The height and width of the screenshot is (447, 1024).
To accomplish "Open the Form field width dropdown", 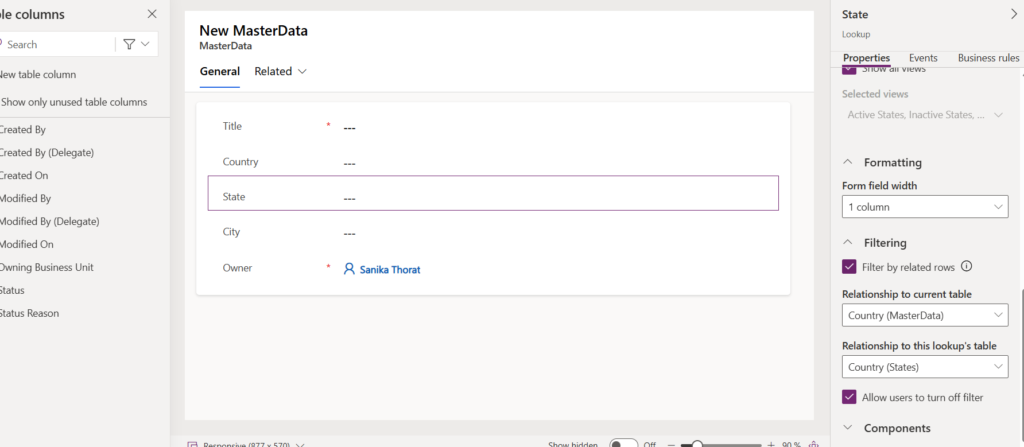I will [x=923, y=207].
